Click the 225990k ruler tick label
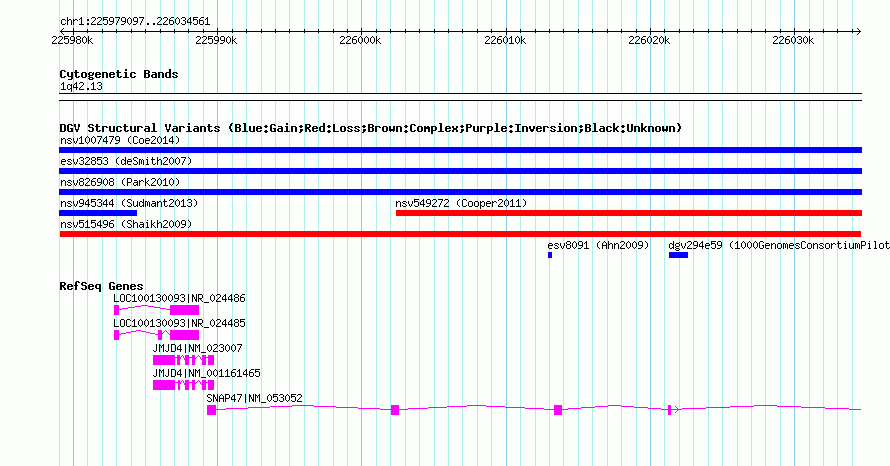 point(216,40)
